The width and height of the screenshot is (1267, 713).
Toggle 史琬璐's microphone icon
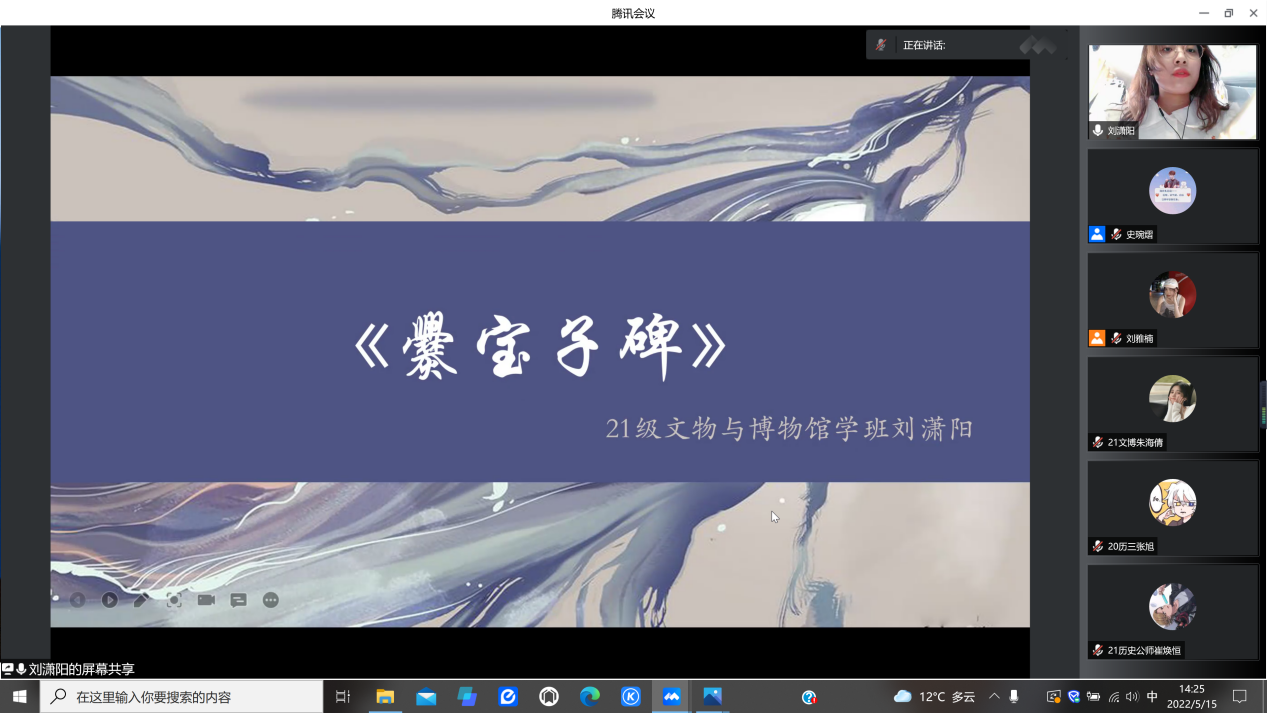pos(1114,234)
